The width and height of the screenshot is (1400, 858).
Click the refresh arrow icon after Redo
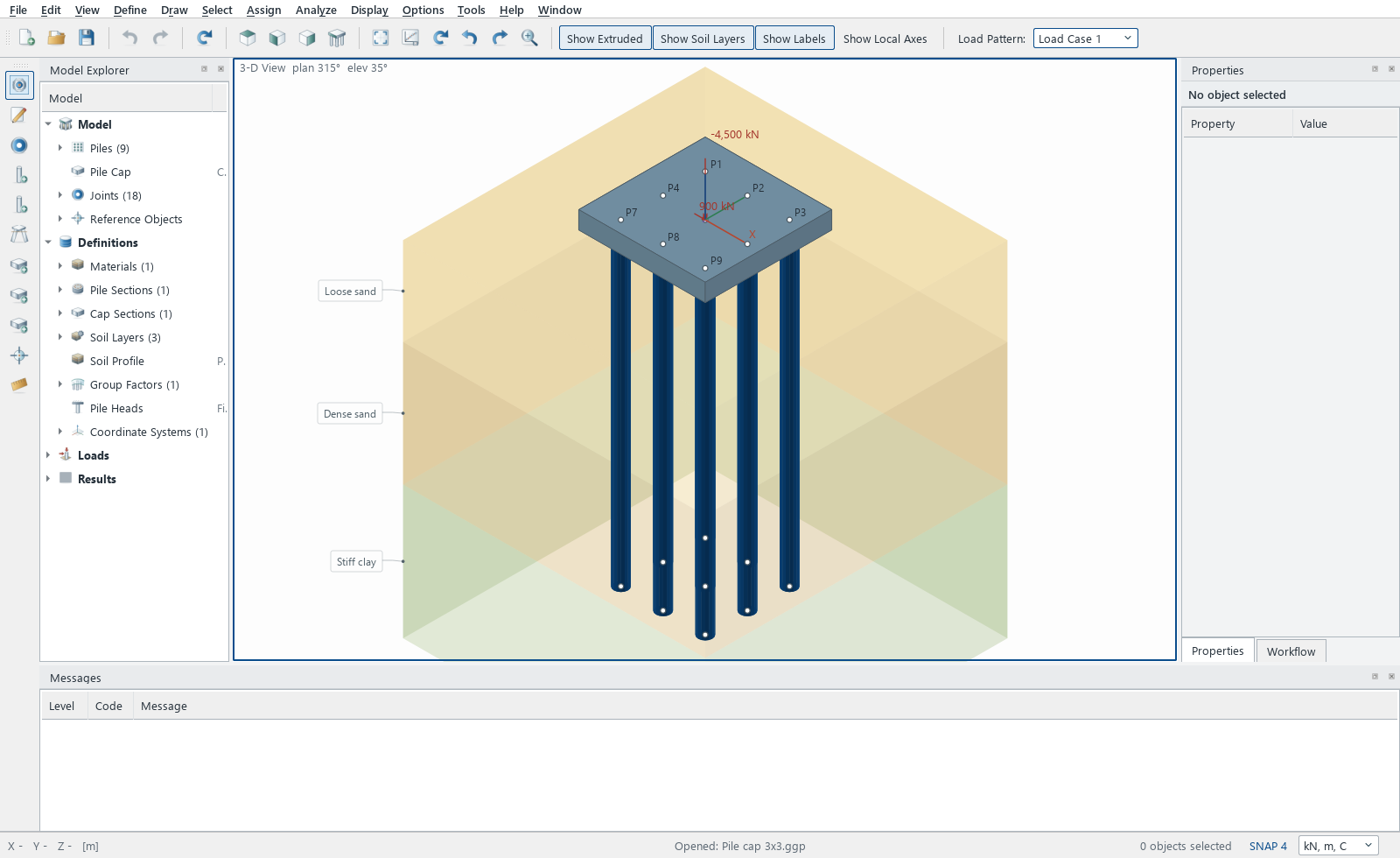coord(205,38)
